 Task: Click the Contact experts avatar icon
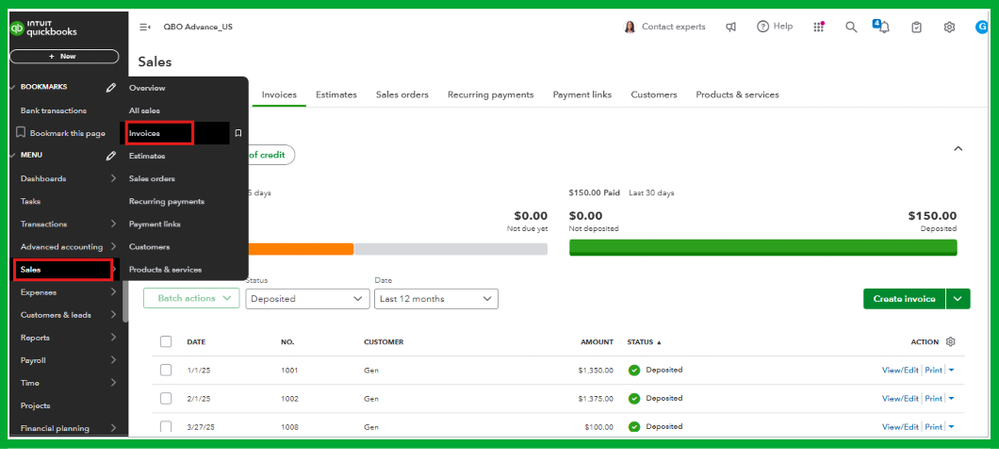[629, 27]
